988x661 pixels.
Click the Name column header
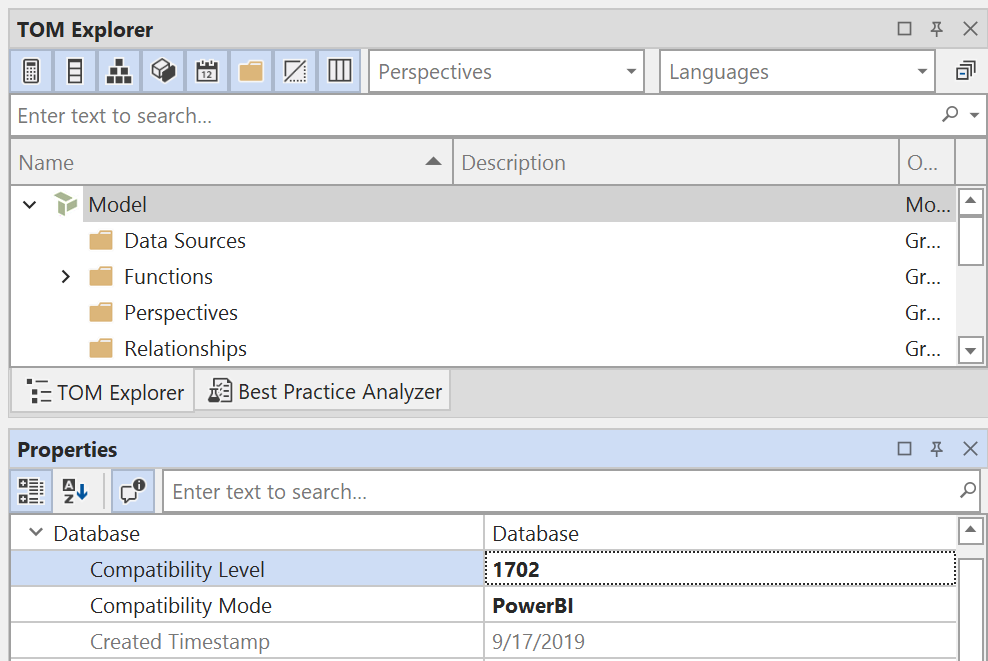click(230, 163)
